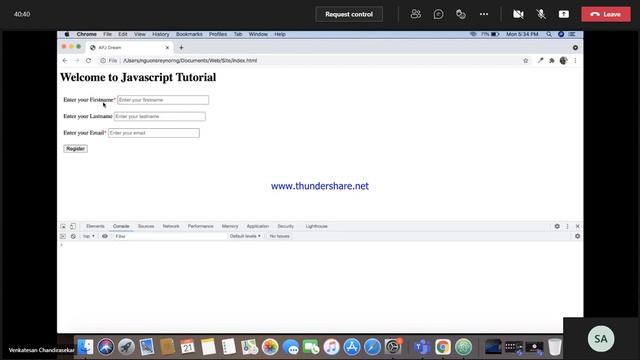The width and height of the screenshot is (640, 360).
Task: Open the Teams participants panel icon
Action: pyautogui.click(x=416, y=14)
